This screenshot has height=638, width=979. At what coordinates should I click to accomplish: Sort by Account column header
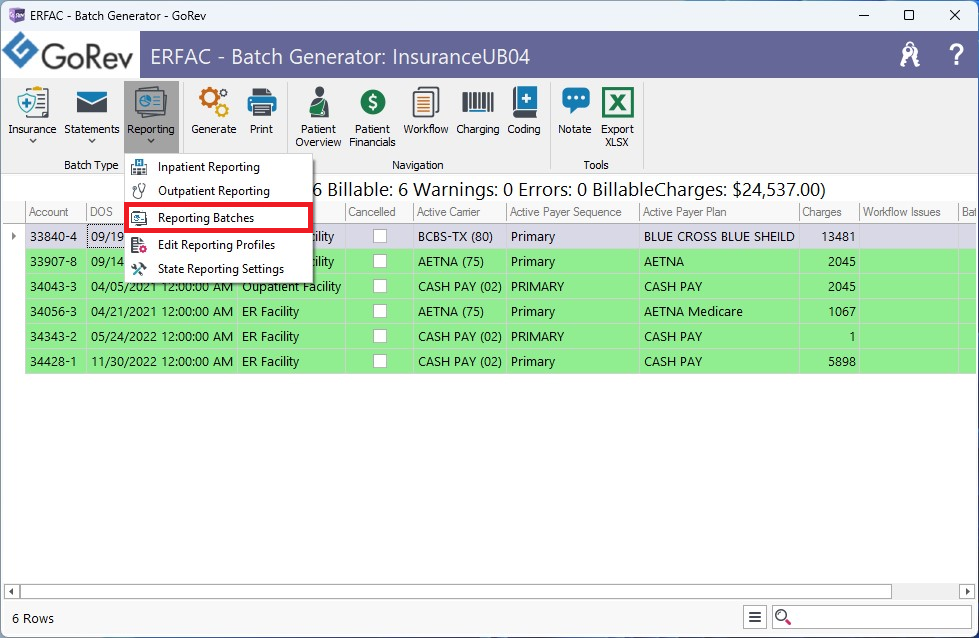click(x=56, y=212)
